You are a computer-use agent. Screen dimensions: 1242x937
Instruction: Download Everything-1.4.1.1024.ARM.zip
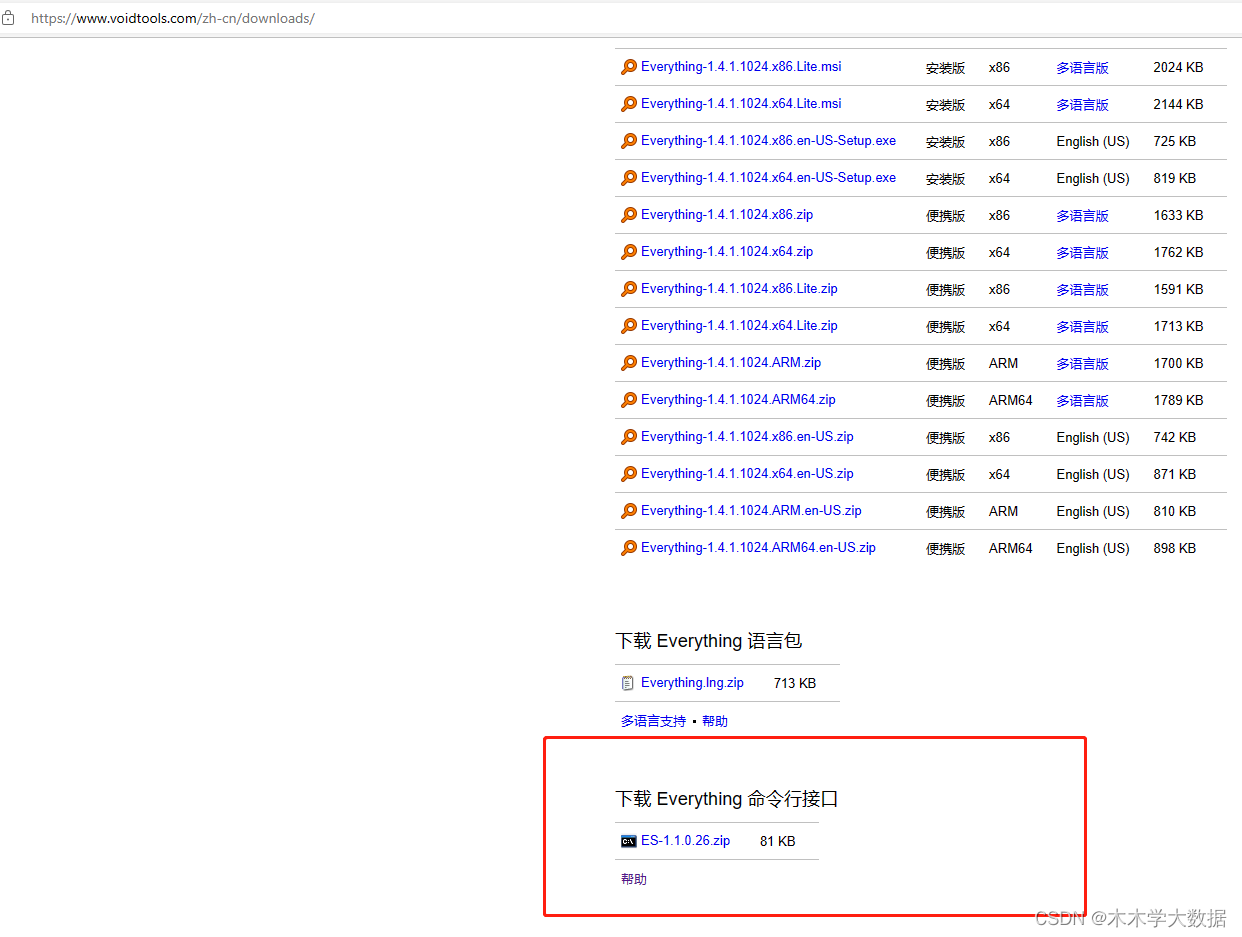[731, 363]
